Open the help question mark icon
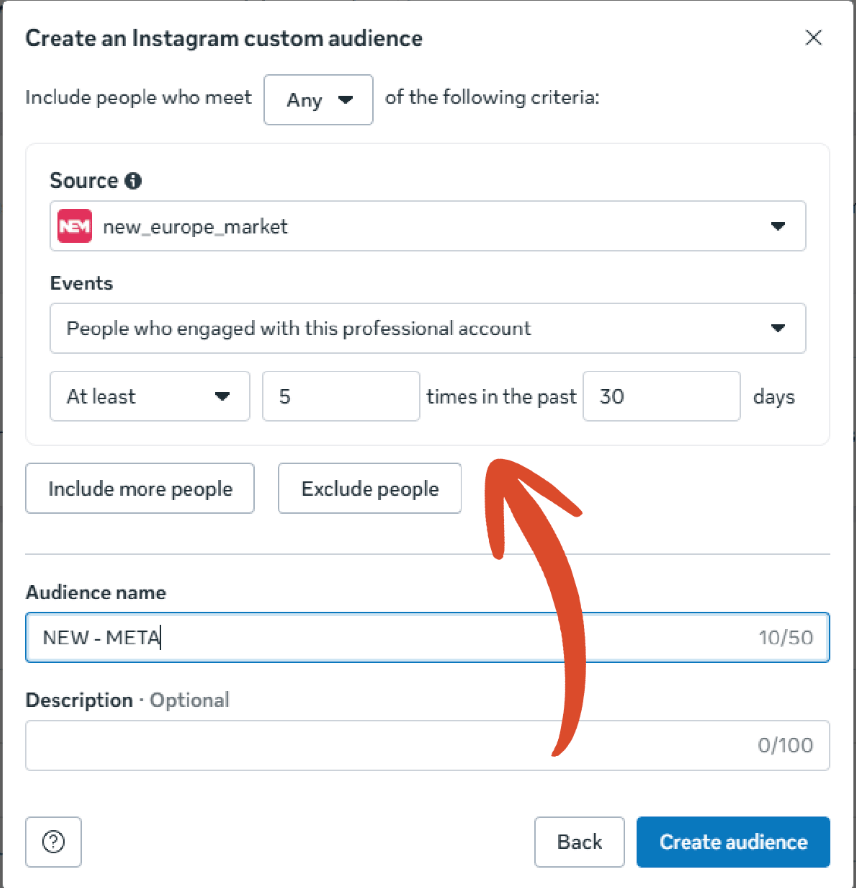Screen dimensions: 856x888 pyautogui.click(x=53, y=842)
